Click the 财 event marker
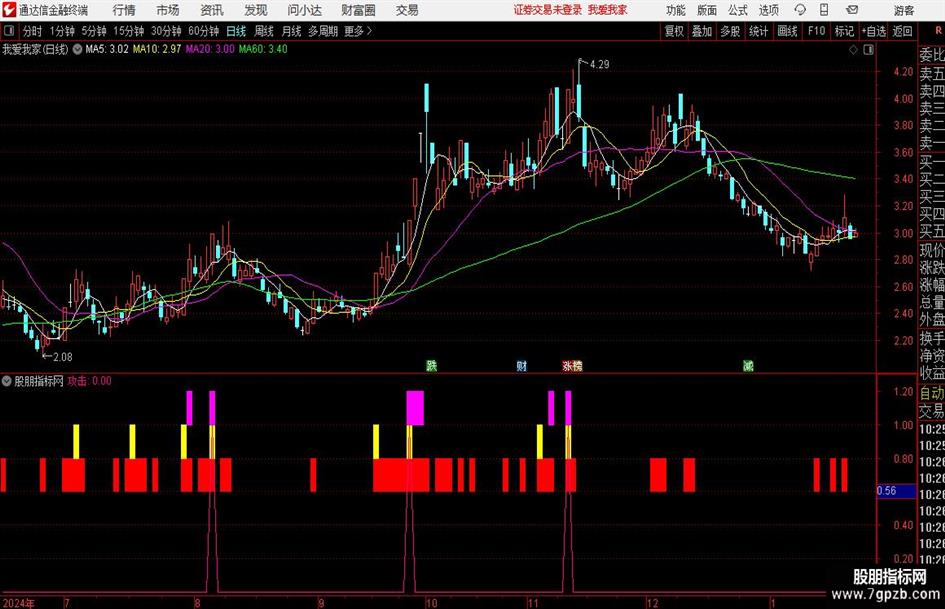The height and width of the screenshot is (609, 945). 522,365
